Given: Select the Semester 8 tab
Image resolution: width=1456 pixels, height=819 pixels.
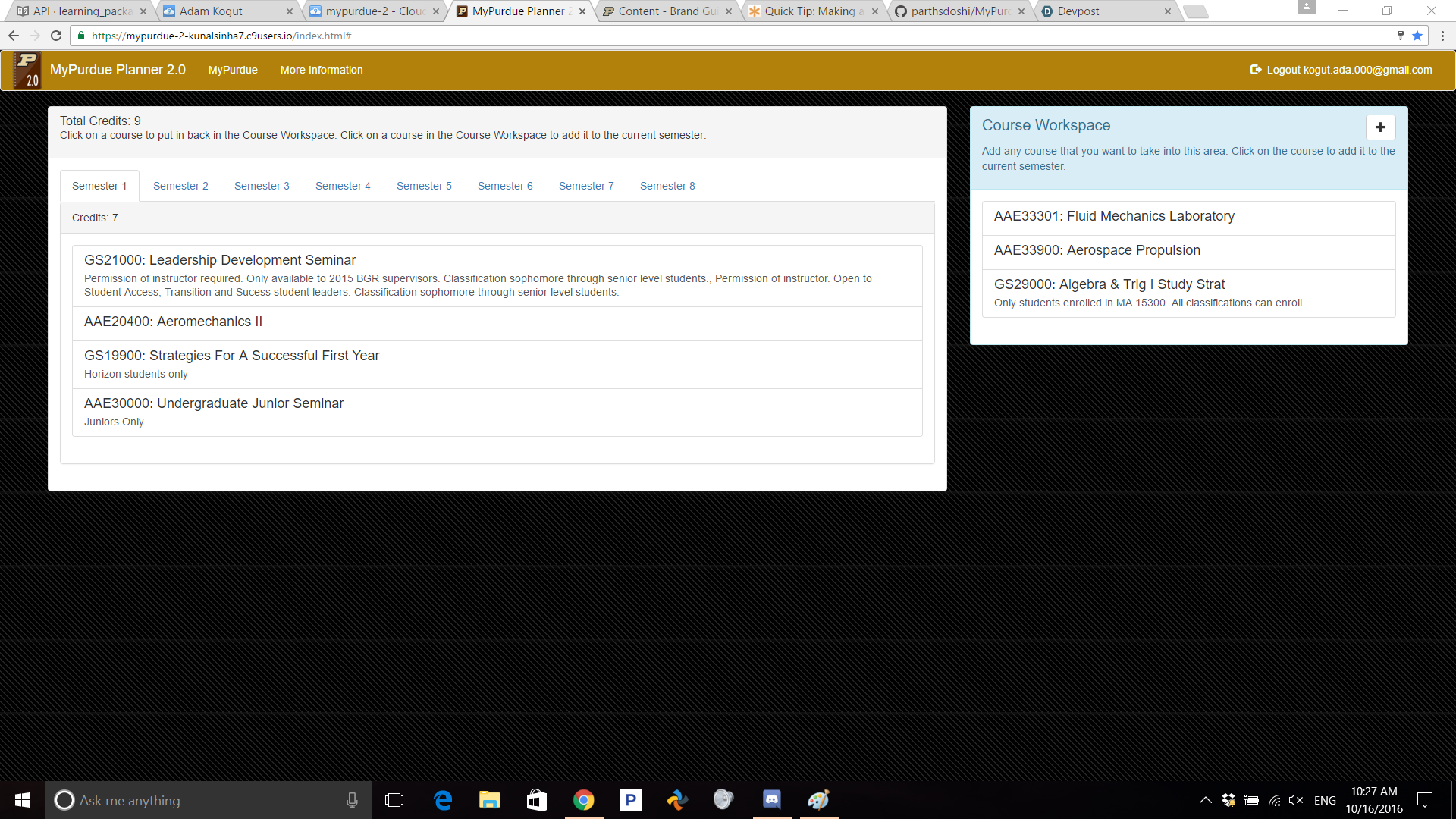Looking at the screenshot, I should pyautogui.click(x=667, y=186).
